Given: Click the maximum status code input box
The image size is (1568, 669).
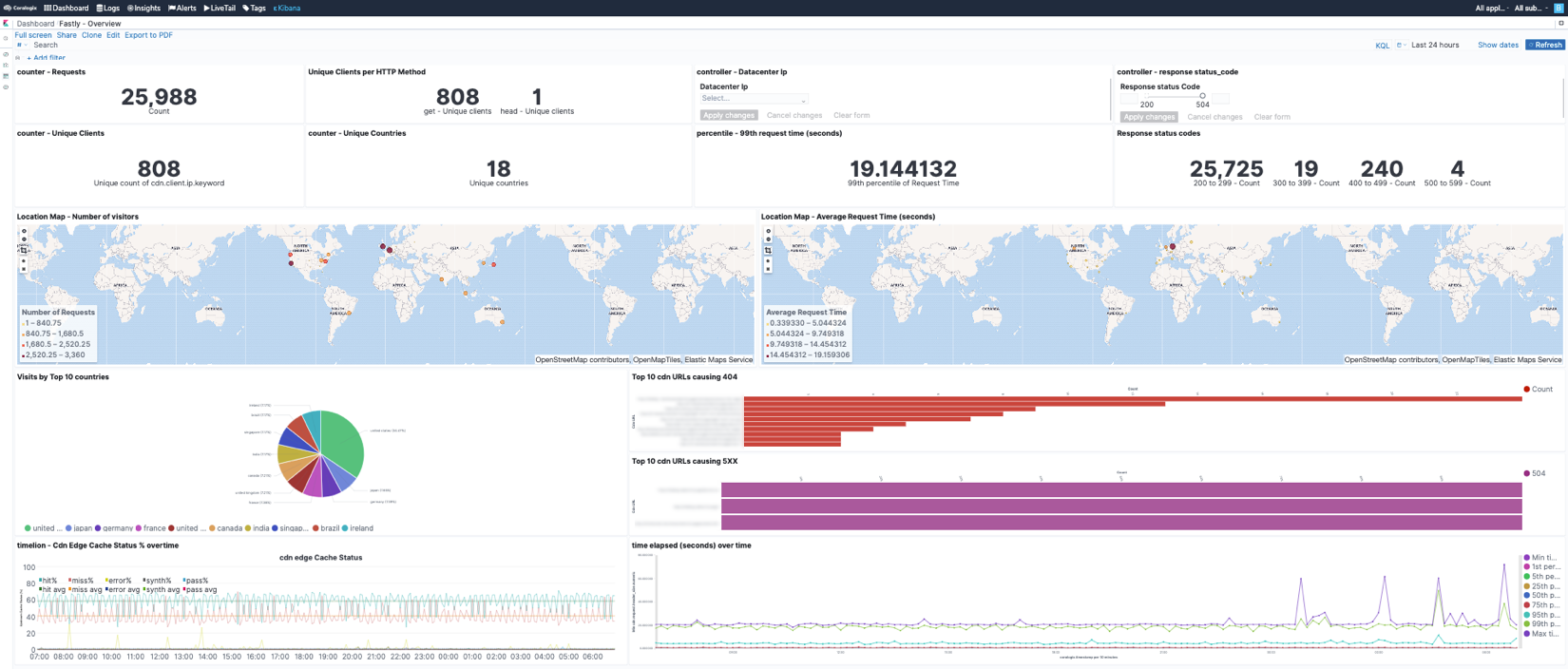Looking at the screenshot, I should pos(1221,98).
